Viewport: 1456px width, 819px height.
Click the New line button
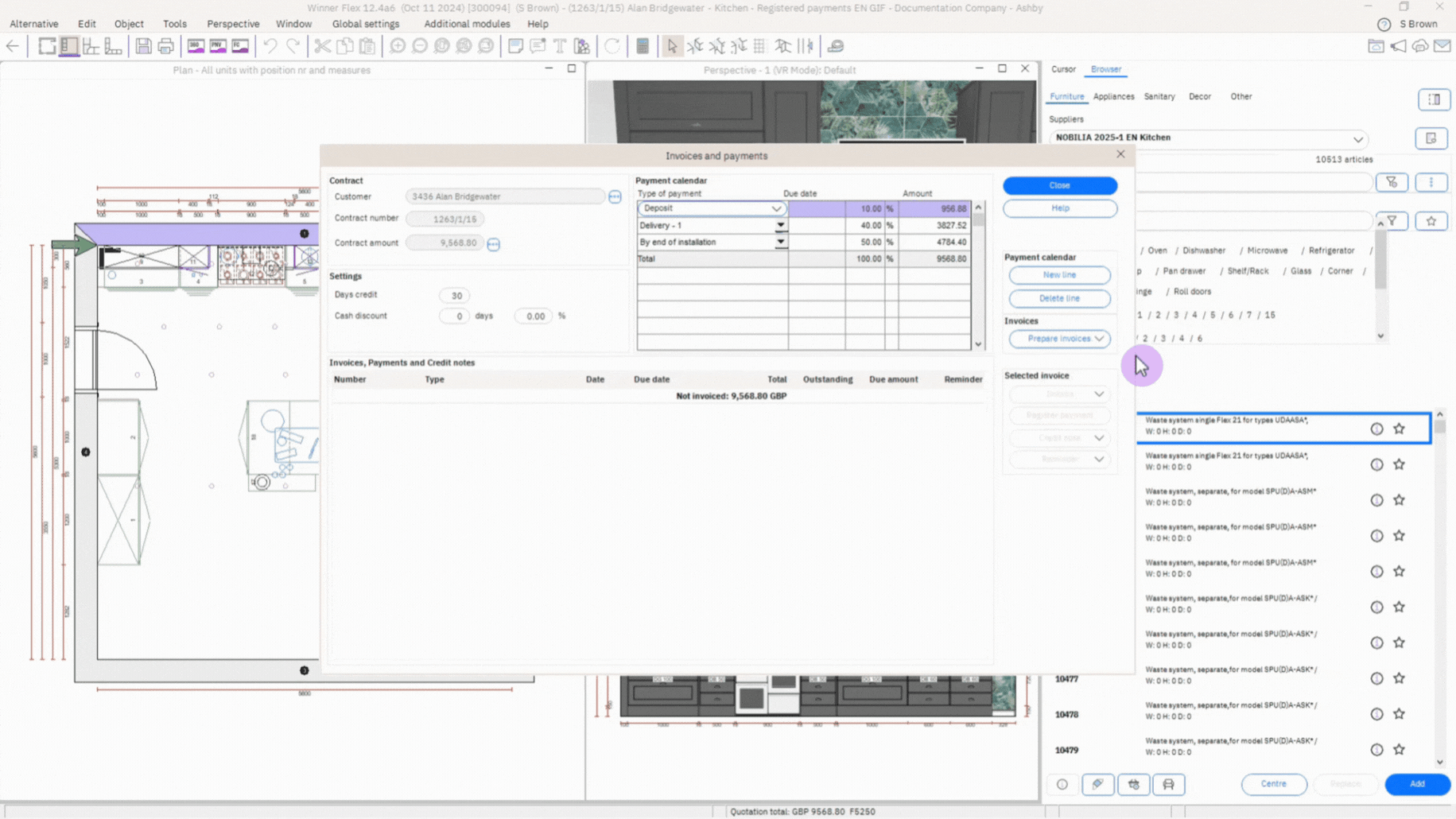click(x=1058, y=275)
